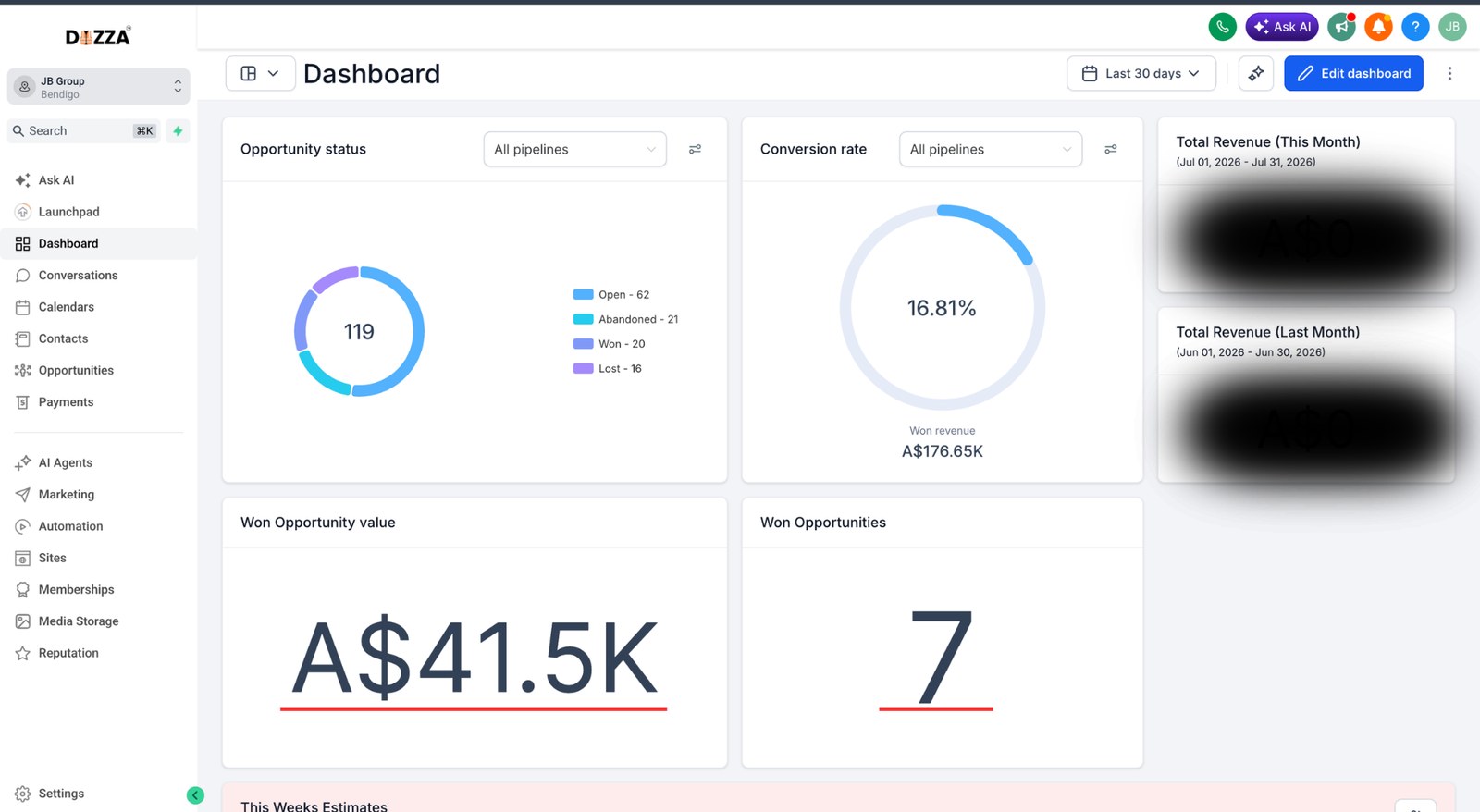1480x812 pixels.
Task: Open AI Agents in the sidebar
Action: click(x=99, y=462)
